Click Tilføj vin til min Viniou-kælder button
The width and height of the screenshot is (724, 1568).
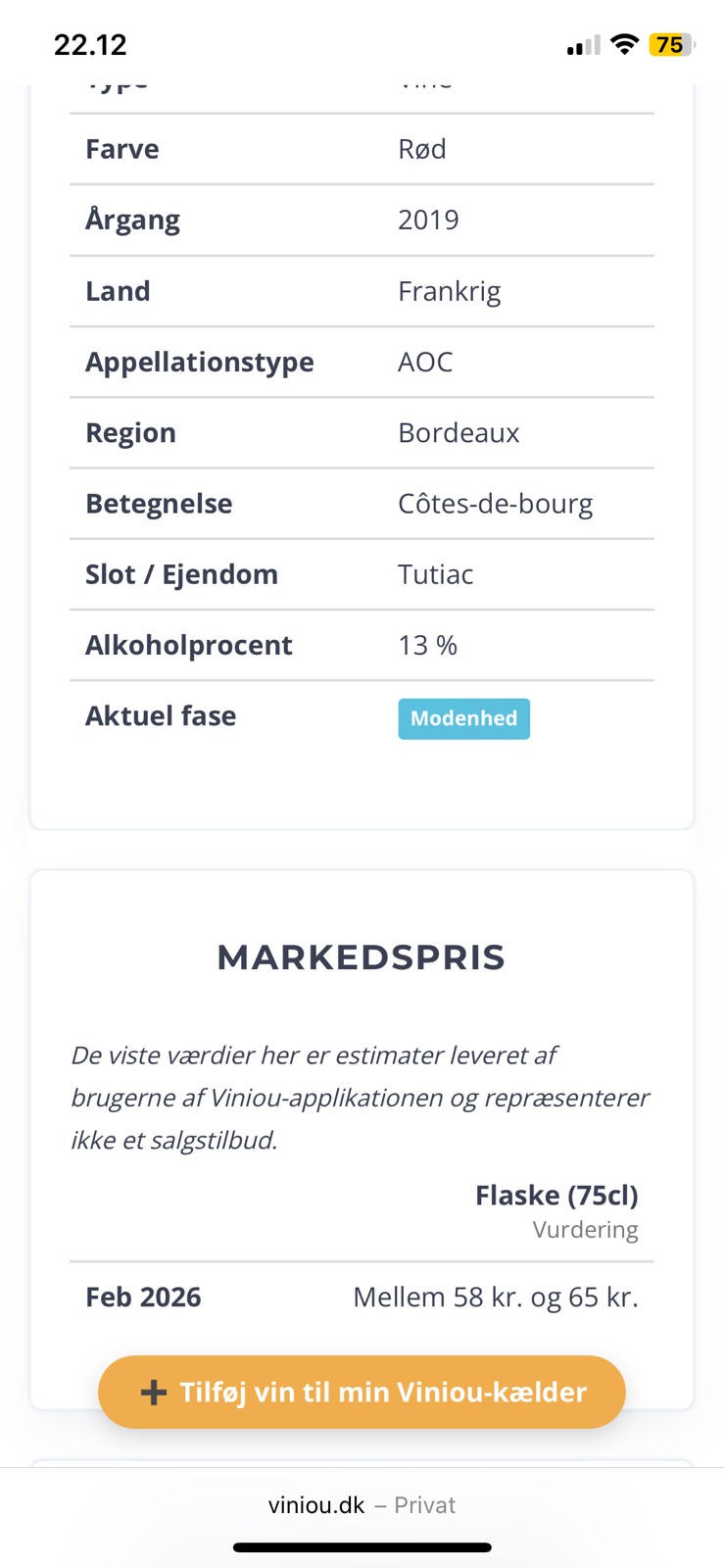pos(362,1392)
